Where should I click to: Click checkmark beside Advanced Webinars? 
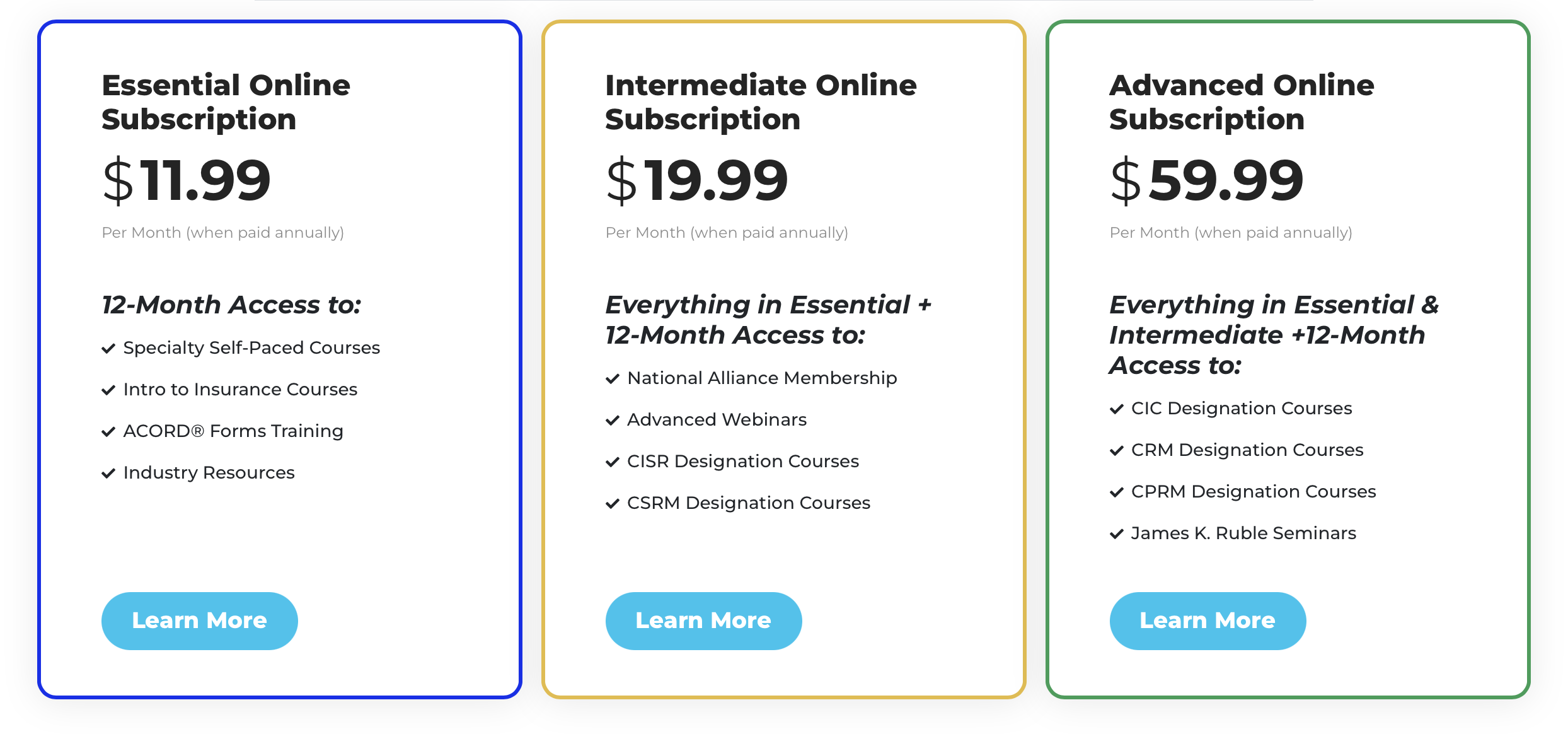tap(613, 420)
